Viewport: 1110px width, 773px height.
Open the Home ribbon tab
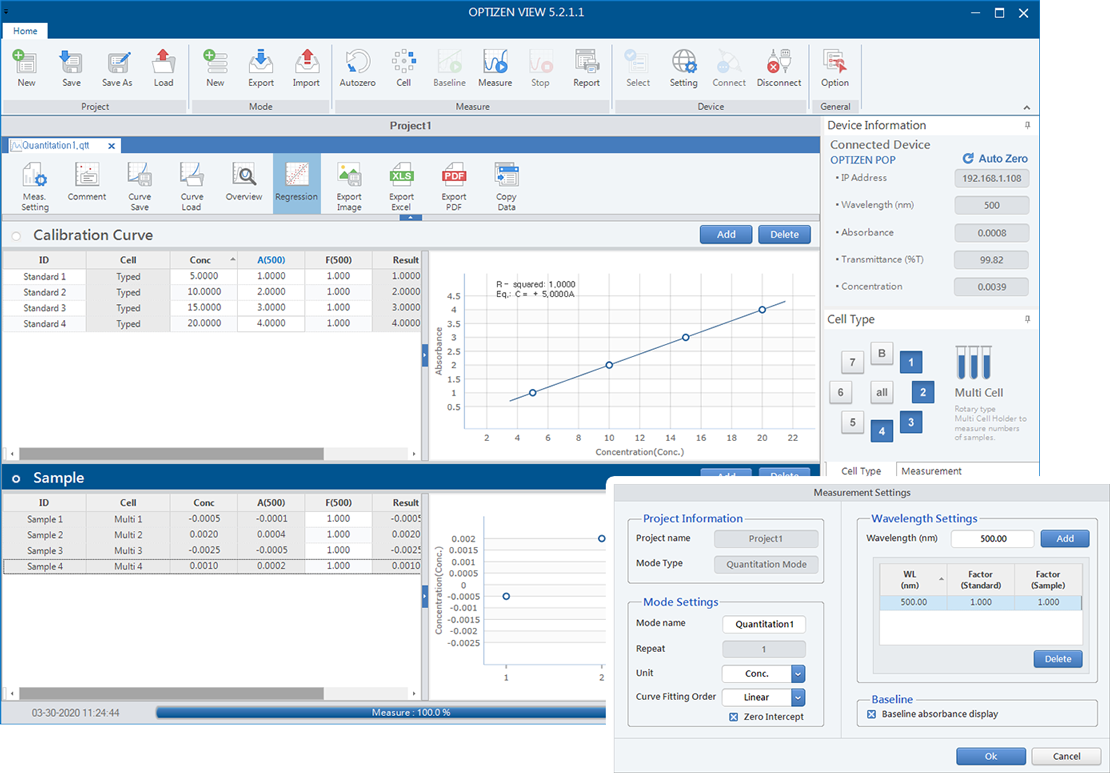point(25,31)
